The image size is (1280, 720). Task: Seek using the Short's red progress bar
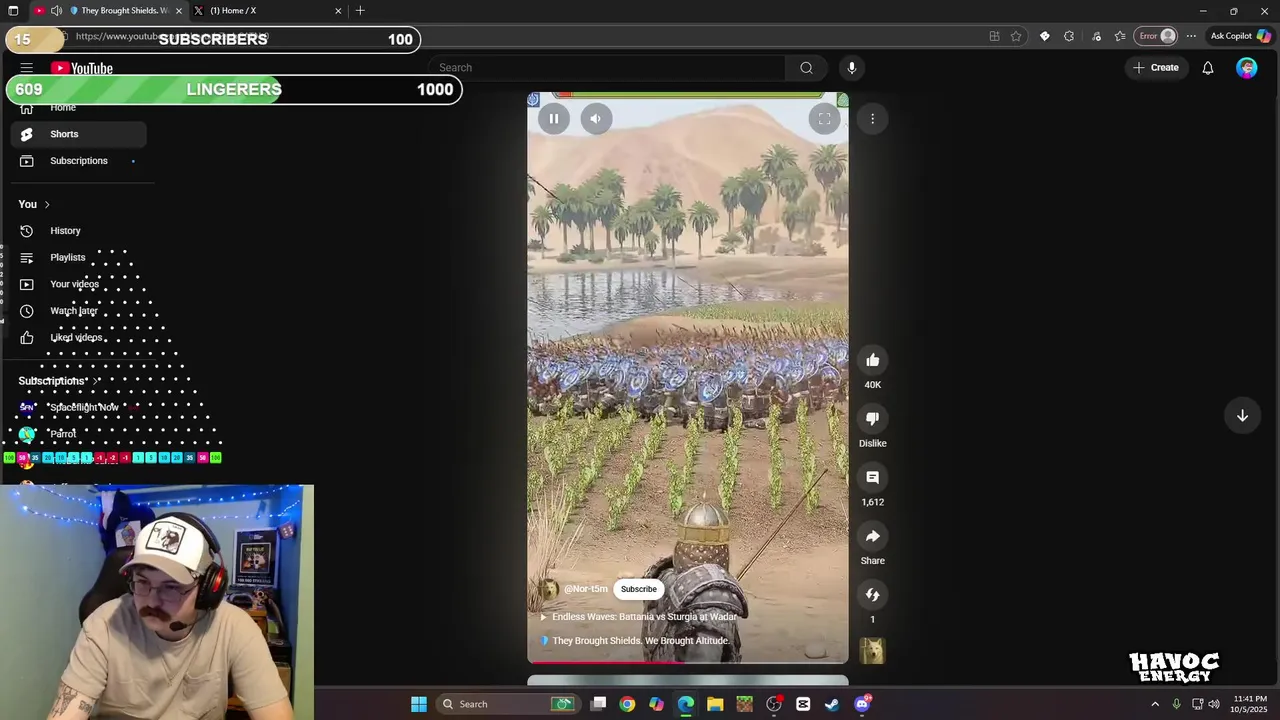(688, 662)
